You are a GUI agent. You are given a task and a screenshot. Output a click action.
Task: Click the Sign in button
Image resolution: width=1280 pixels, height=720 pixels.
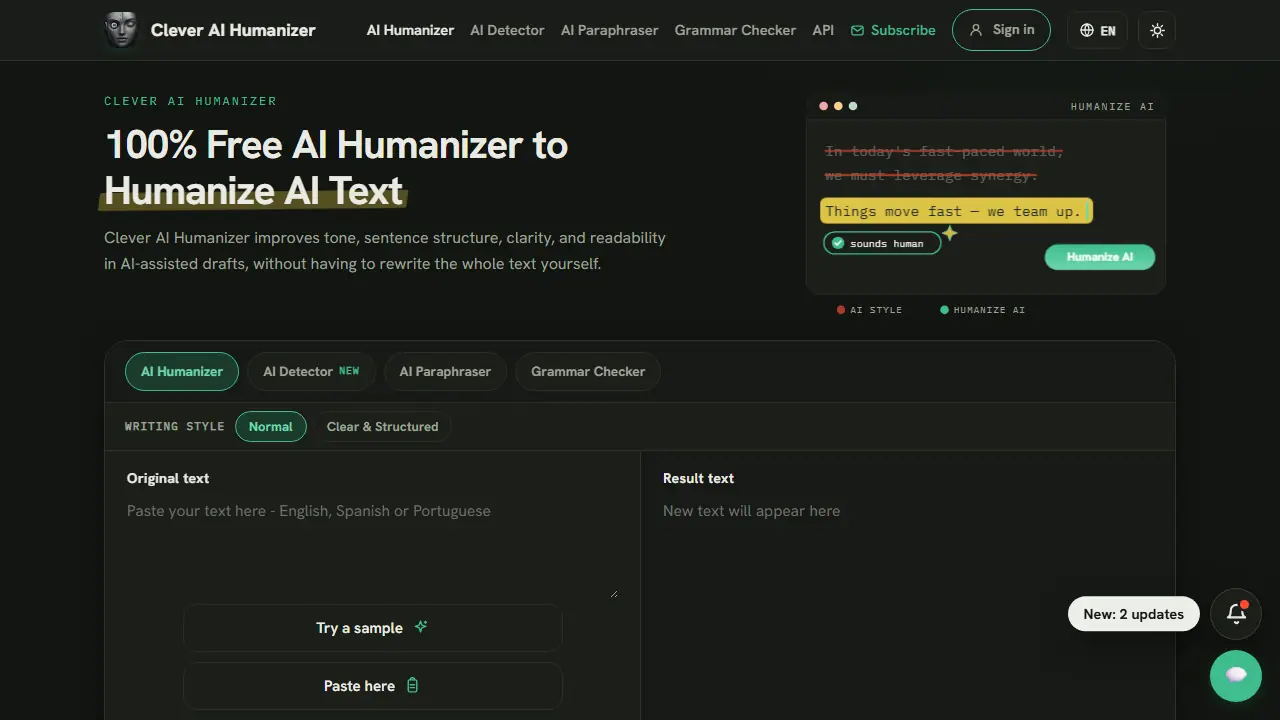pos(1001,30)
